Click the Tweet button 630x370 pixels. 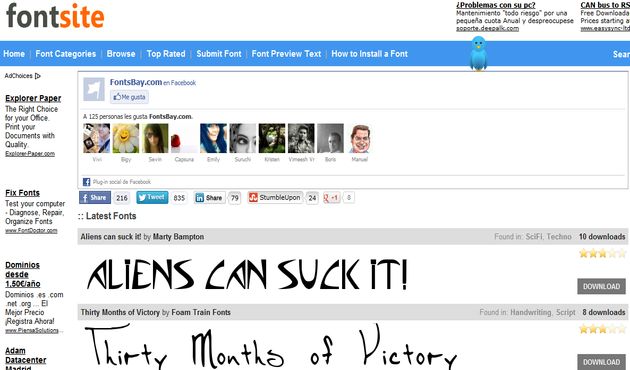[152, 197]
